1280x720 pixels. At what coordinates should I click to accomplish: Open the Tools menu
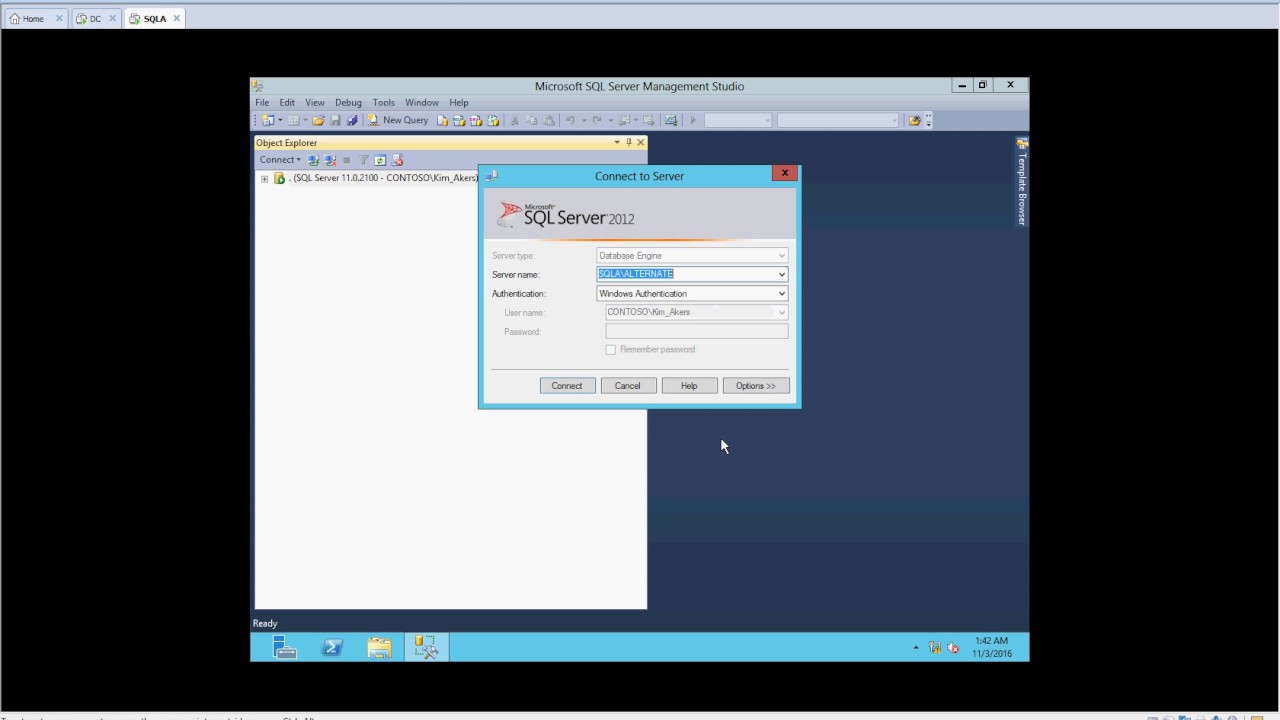pyautogui.click(x=384, y=102)
